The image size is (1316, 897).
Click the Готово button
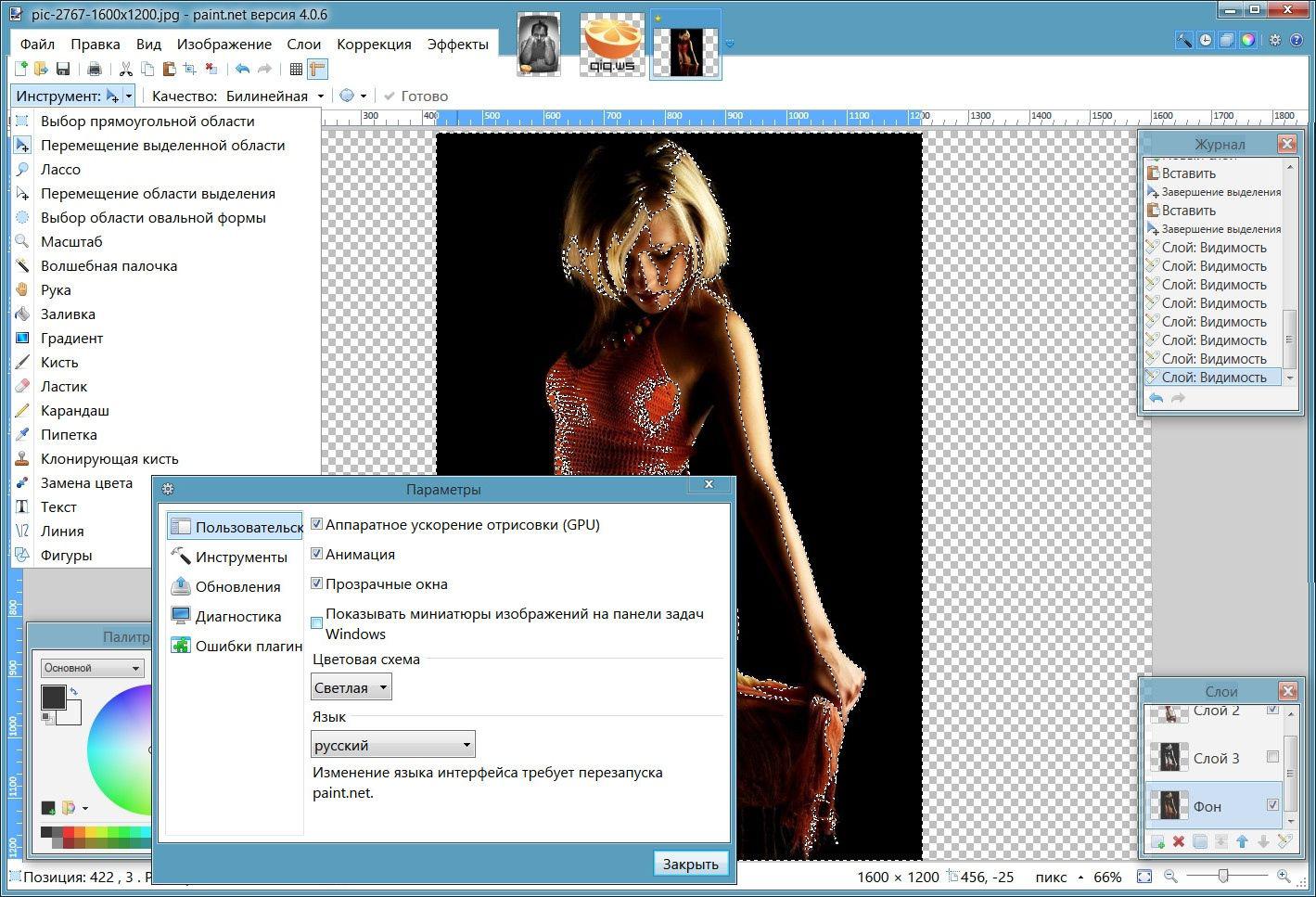coord(415,96)
